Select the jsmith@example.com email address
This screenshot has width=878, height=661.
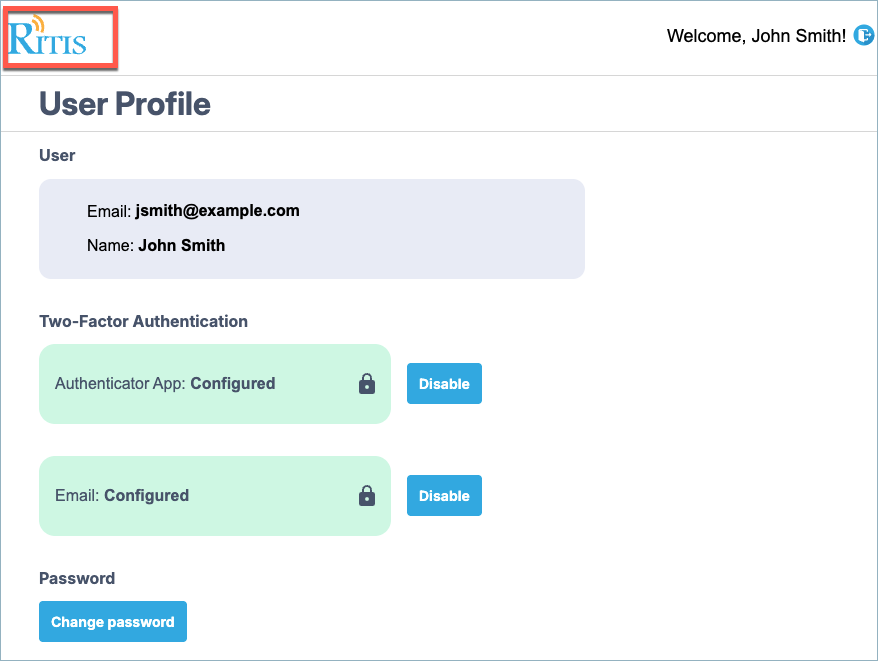coord(217,210)
